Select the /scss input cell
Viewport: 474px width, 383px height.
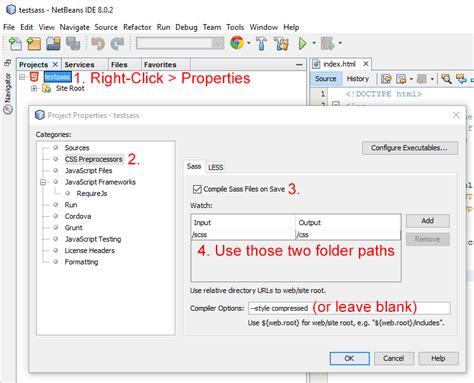click(x=243, y=235)
